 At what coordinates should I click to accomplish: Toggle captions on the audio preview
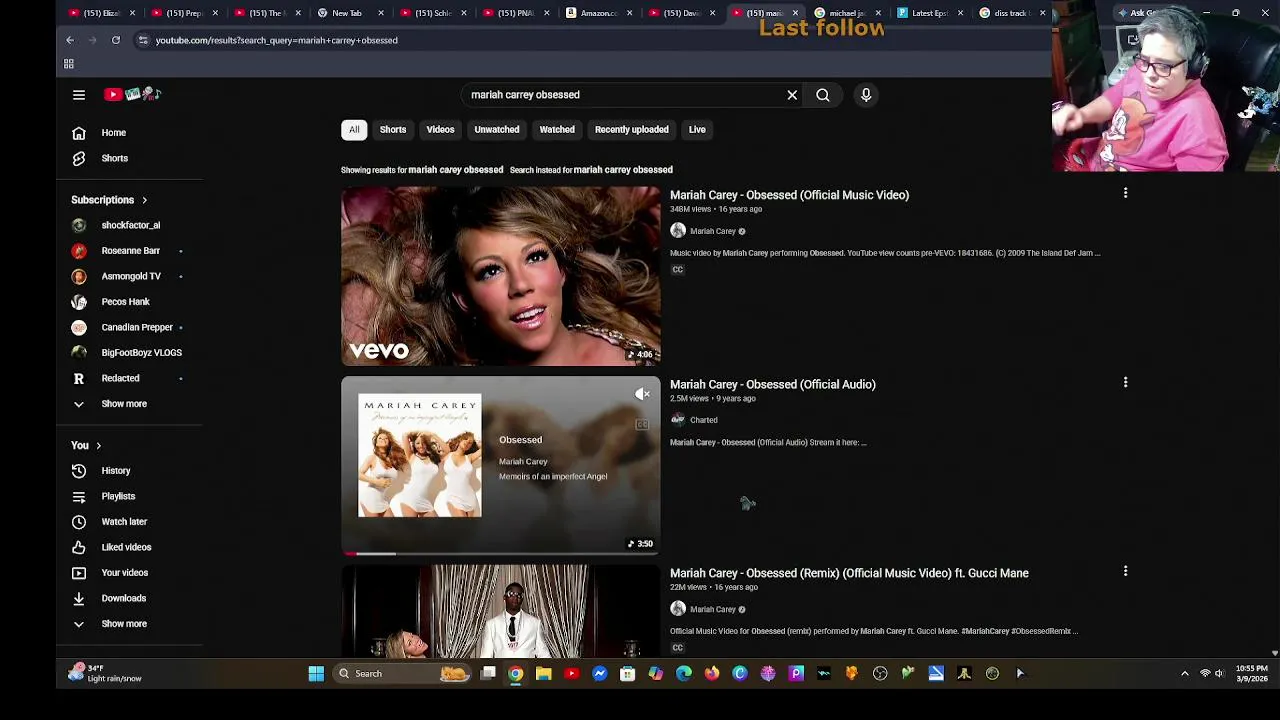[642, 424]
